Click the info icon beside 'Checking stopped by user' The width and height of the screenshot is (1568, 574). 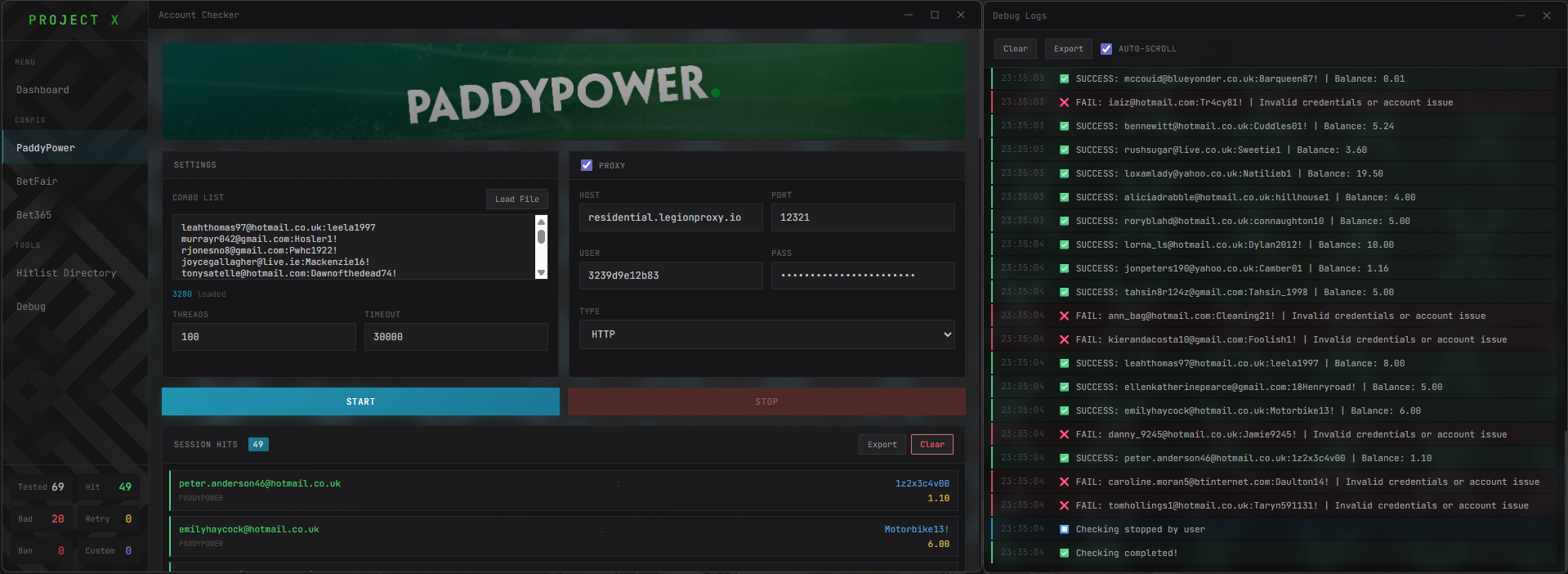click(x=1064, y=530)
